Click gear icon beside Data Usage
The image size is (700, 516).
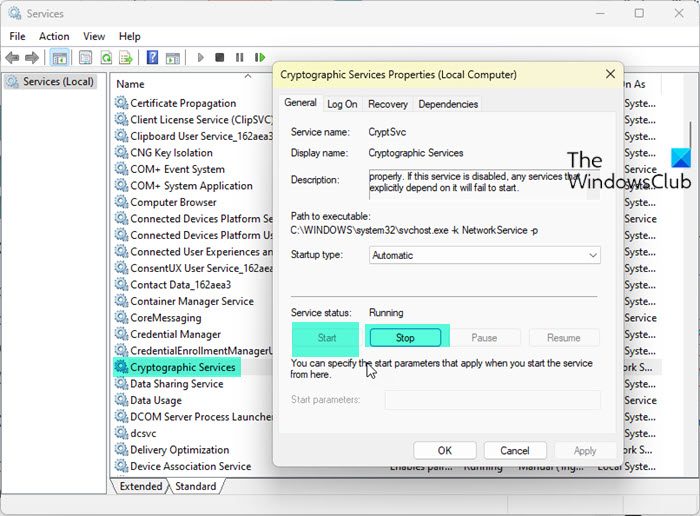[121, 400]
